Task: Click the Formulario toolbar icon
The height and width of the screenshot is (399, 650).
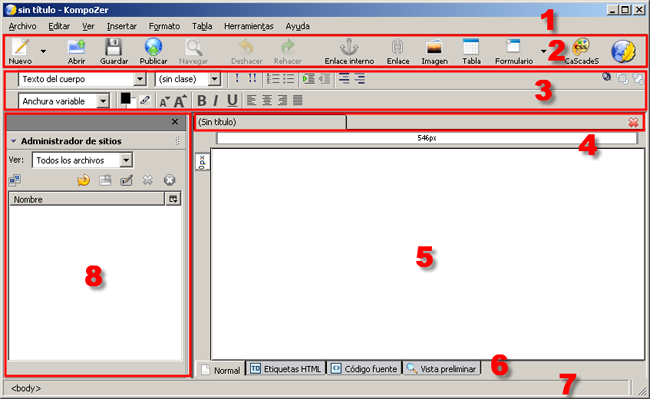Action: (x=513, y=47)
